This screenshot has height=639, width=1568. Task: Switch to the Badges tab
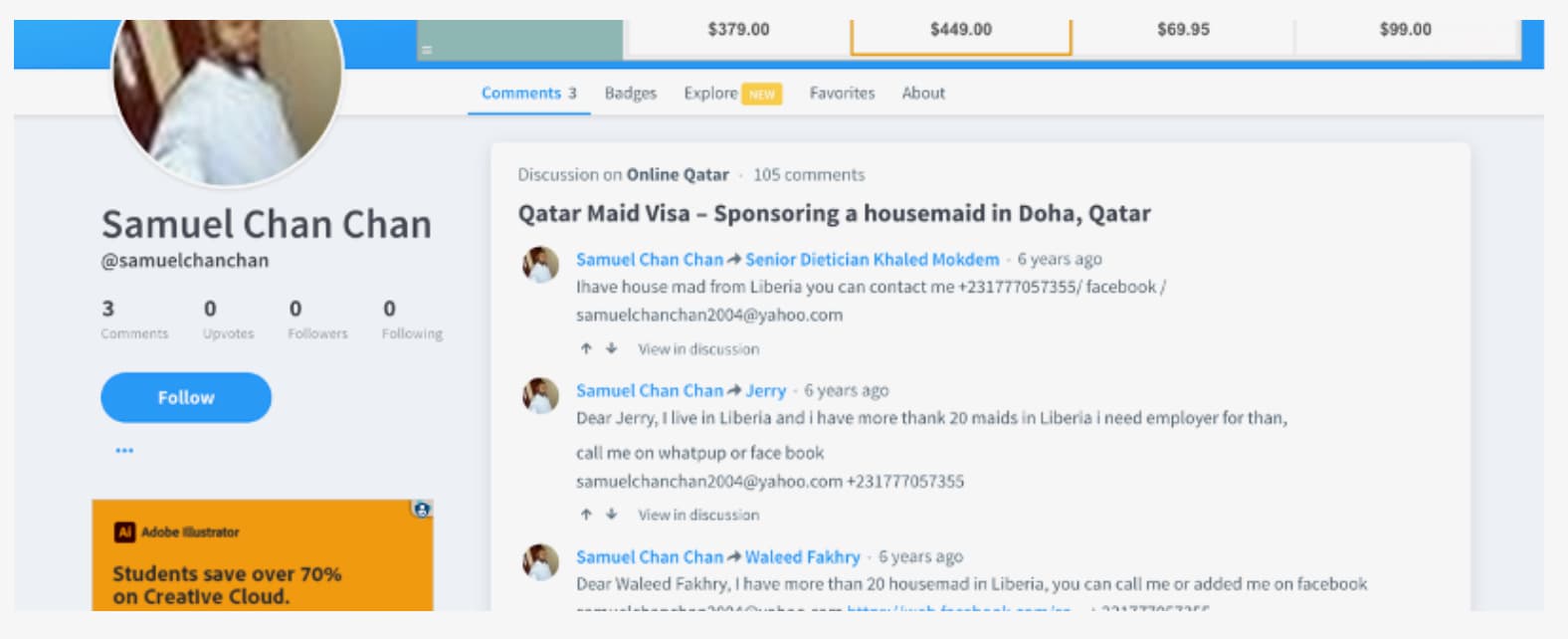[x=631, y=93]
